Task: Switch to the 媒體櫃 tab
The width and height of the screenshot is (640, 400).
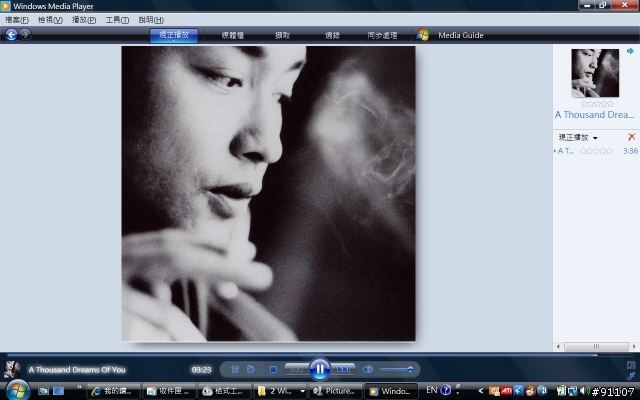Action: 233,35
